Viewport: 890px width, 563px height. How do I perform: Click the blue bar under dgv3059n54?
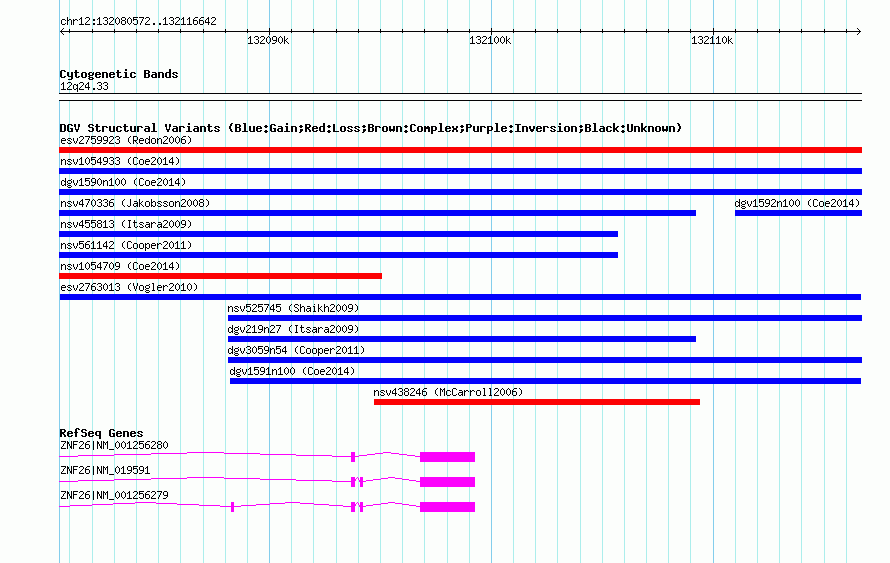point(545,360)
